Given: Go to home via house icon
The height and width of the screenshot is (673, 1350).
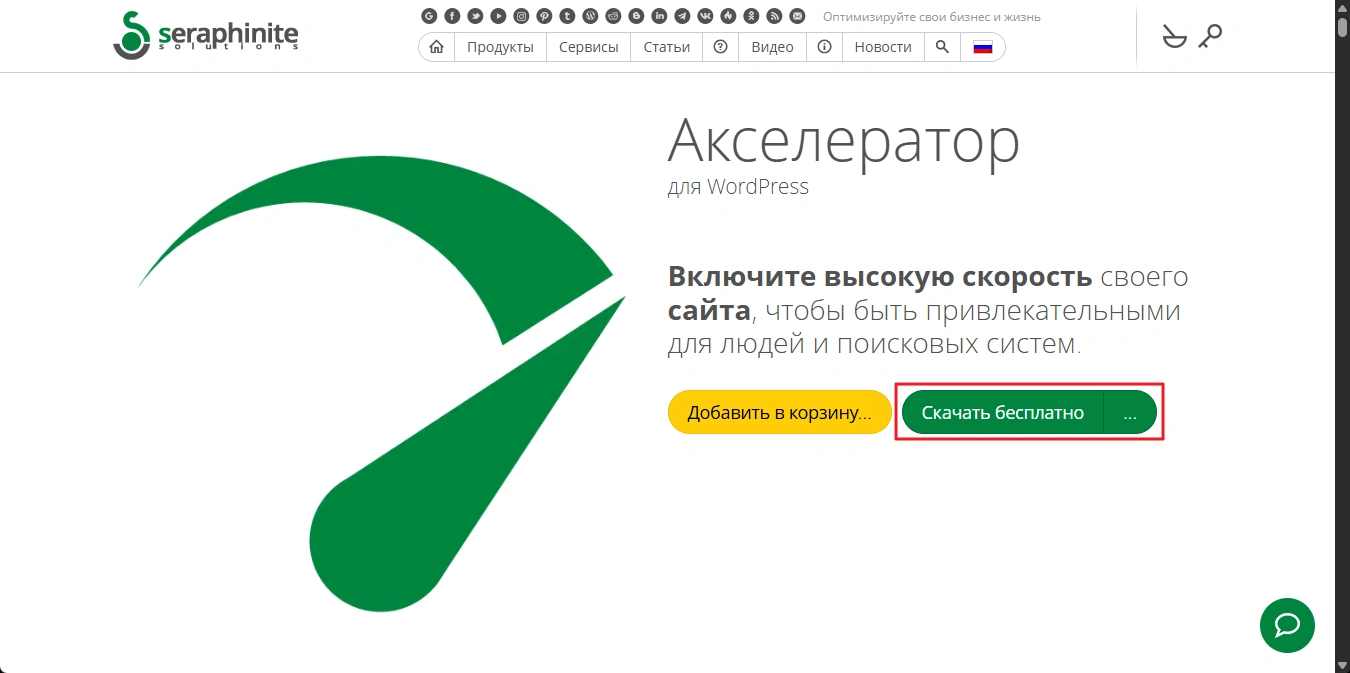Looking at the screenshot, I should [x=436, y=47].
